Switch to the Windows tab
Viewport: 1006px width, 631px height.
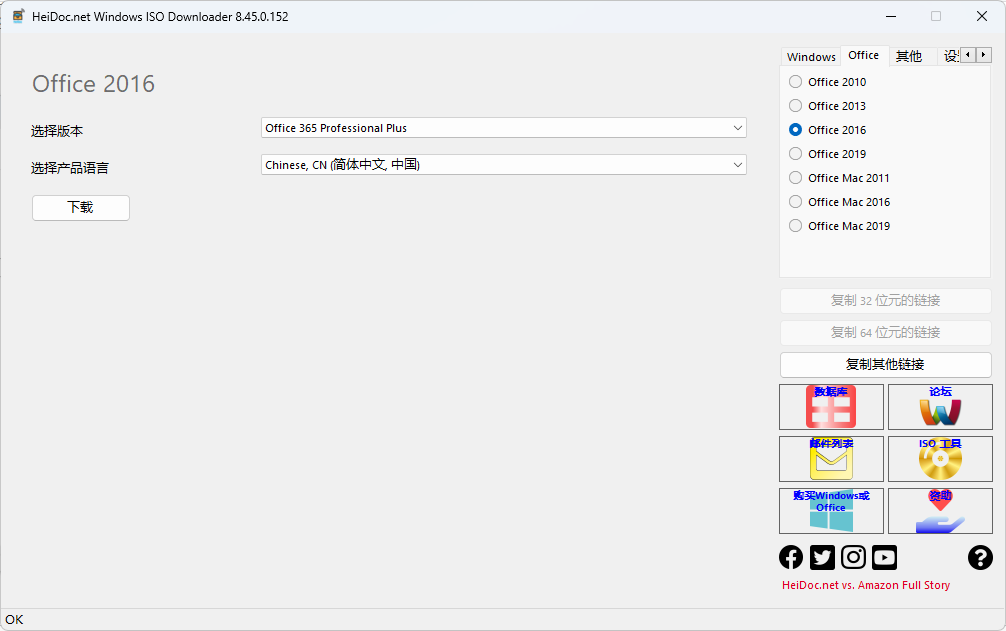[811, 57]
